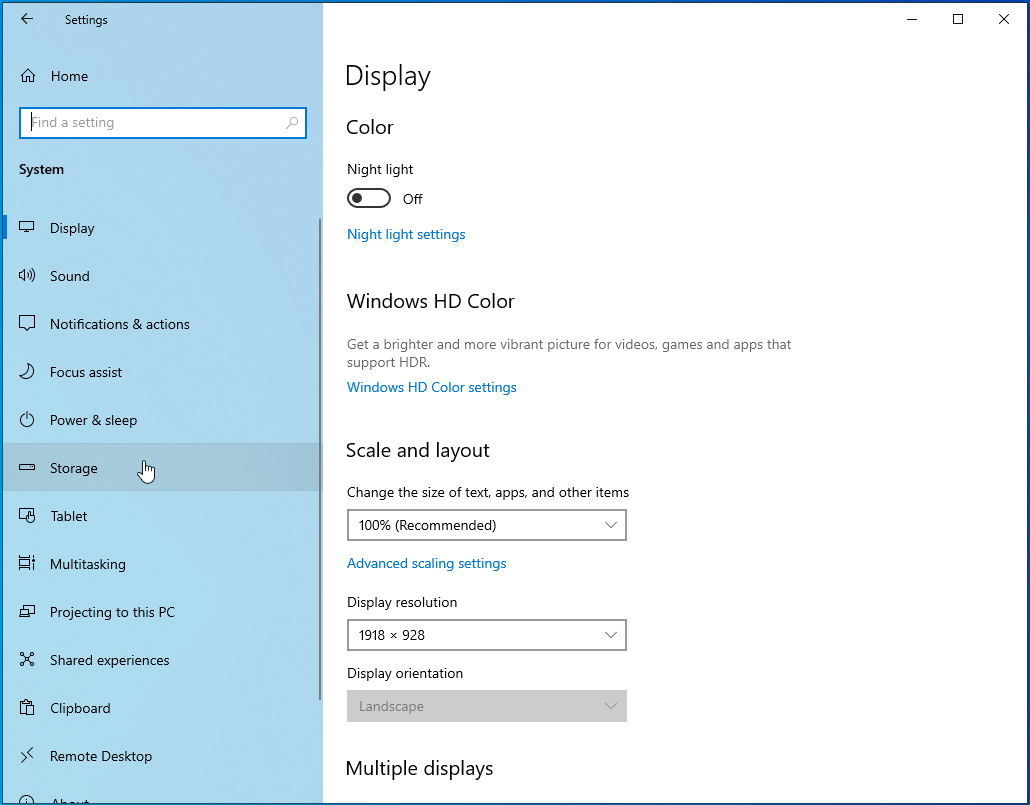Click the Sound speaker icon
Image resolution: width=1030 pixels, height=805 pixels.
(28, 276)
